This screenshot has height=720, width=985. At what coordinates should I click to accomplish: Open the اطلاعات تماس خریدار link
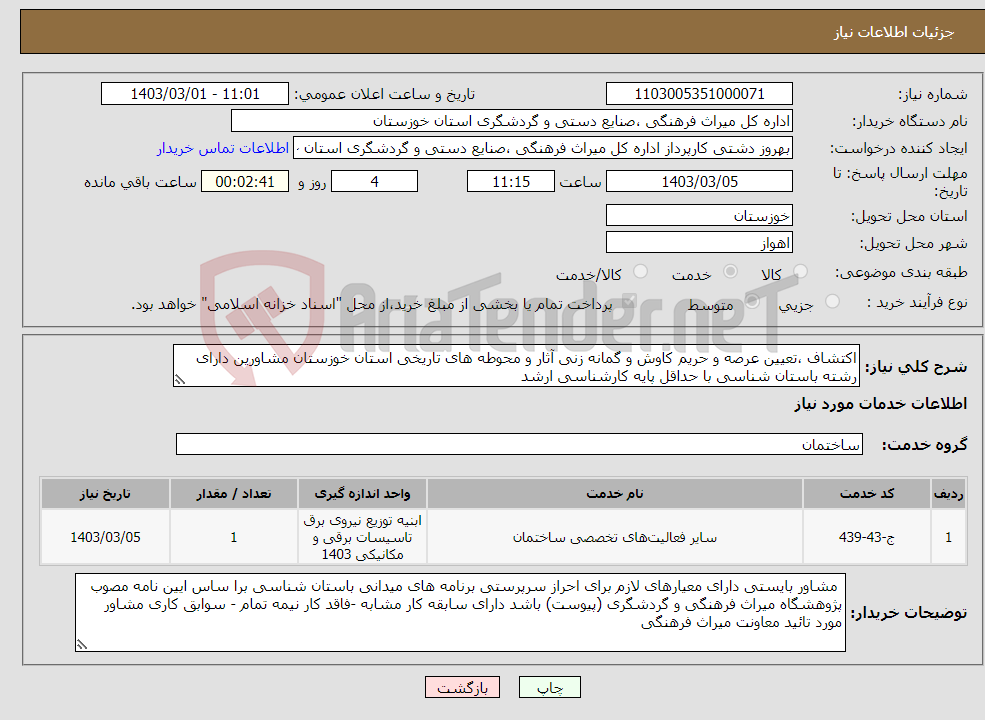point(223,148)
